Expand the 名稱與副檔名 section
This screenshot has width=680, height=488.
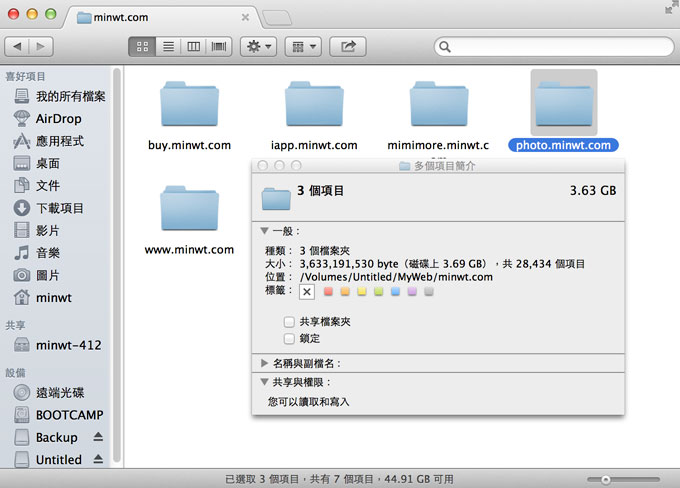coord(264,364)
